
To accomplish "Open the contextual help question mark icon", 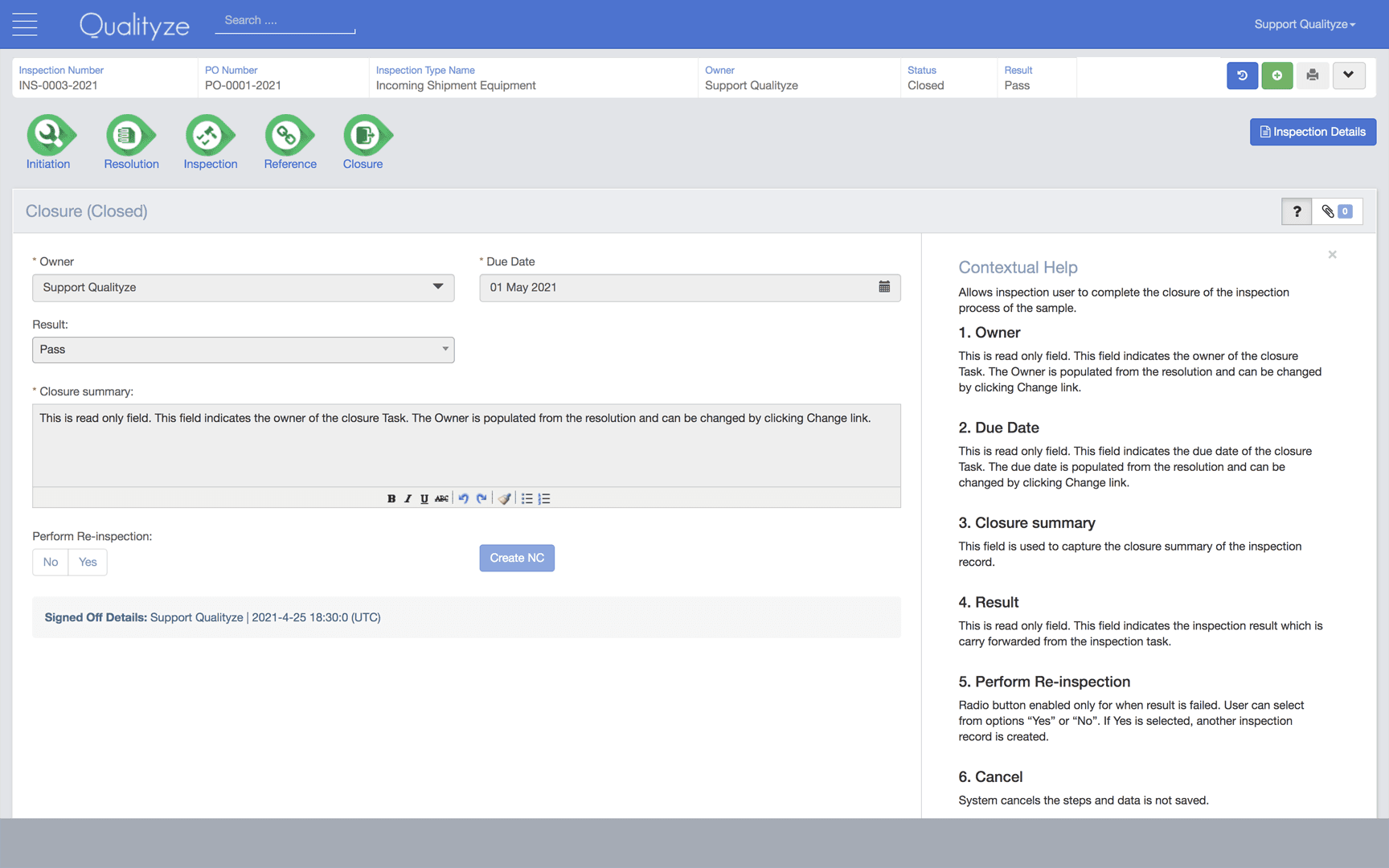I will (x=1296, y=211).
